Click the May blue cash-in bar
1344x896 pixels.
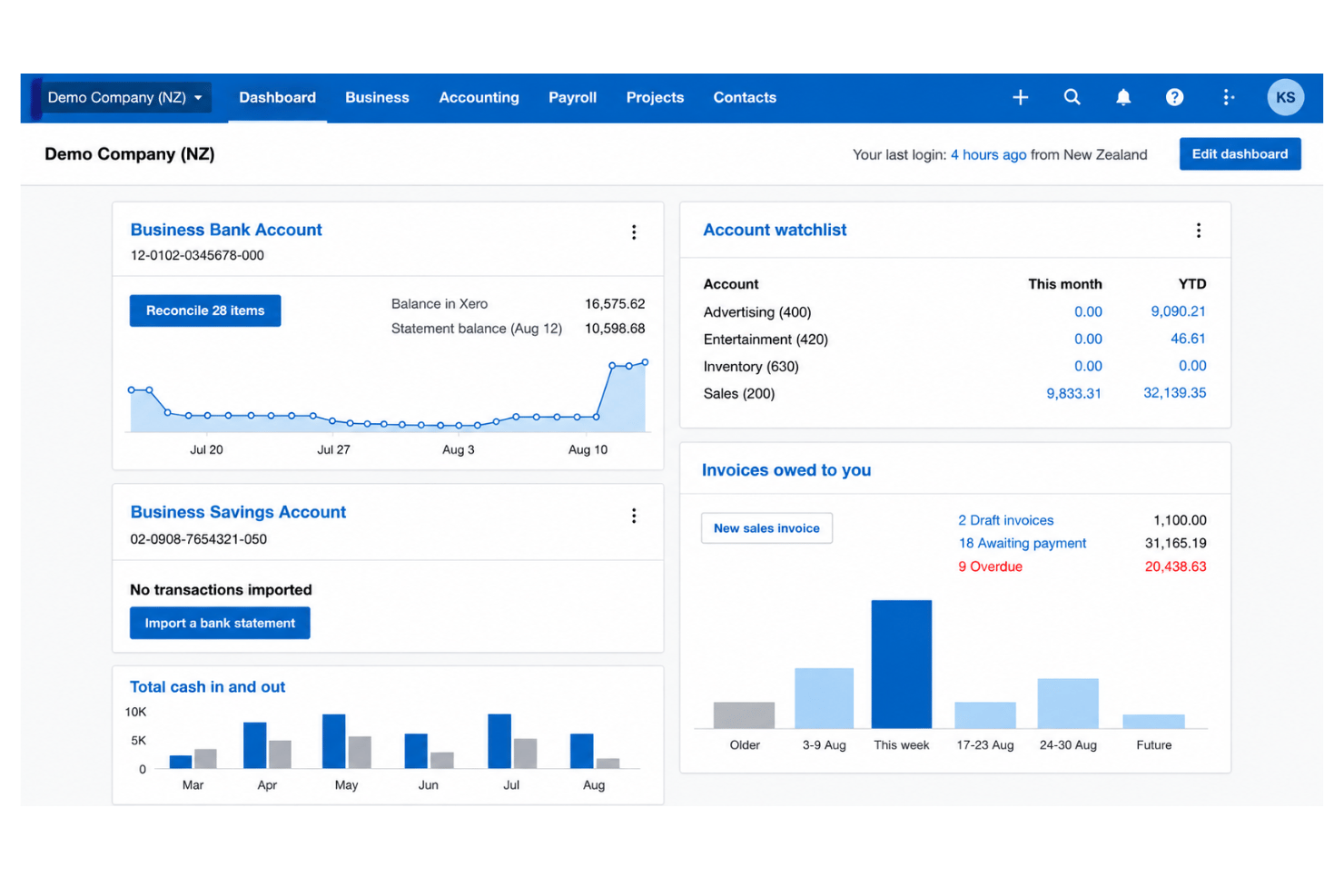(x=334, y=741)
